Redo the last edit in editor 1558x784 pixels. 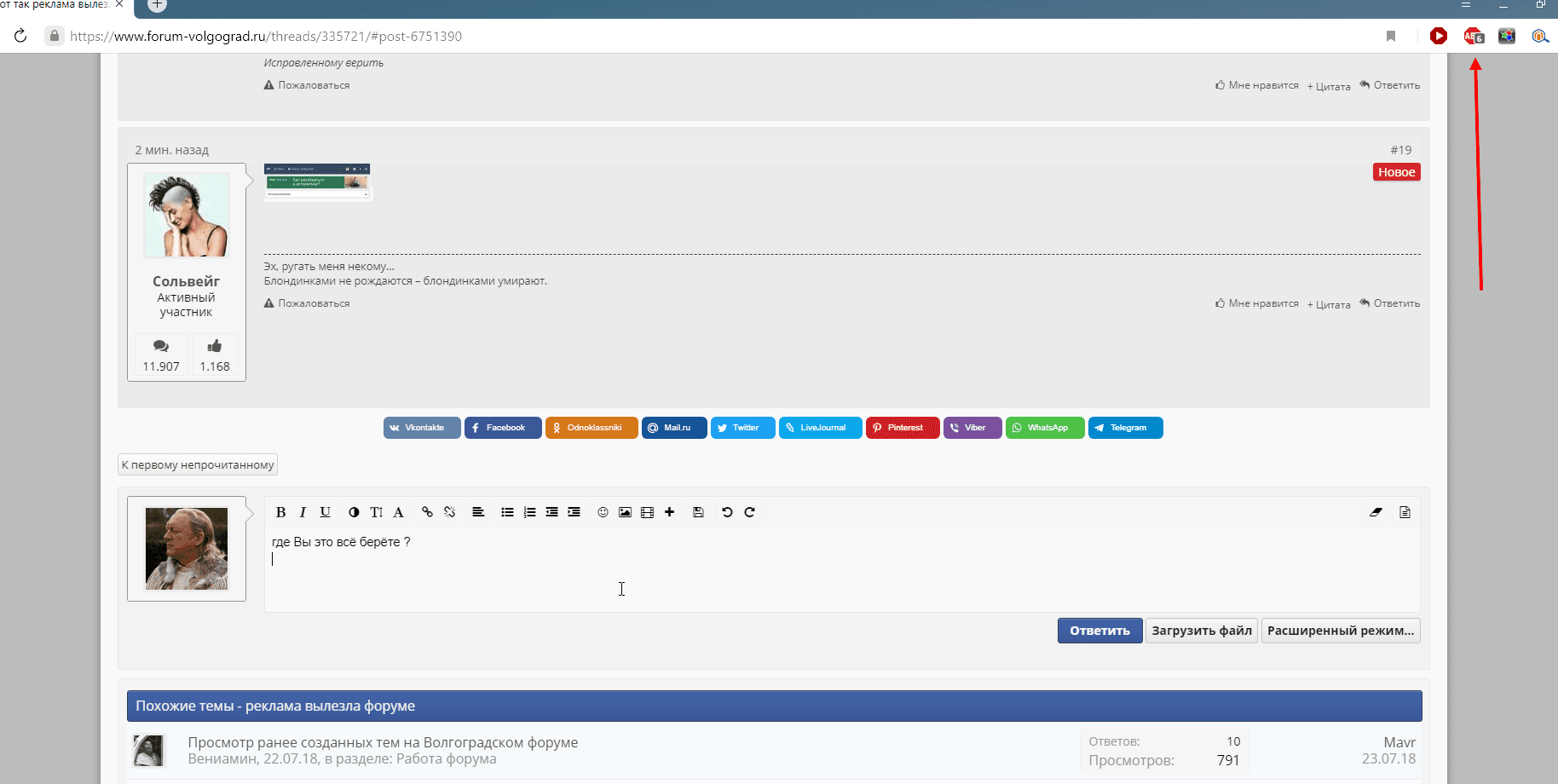[749, 512]
